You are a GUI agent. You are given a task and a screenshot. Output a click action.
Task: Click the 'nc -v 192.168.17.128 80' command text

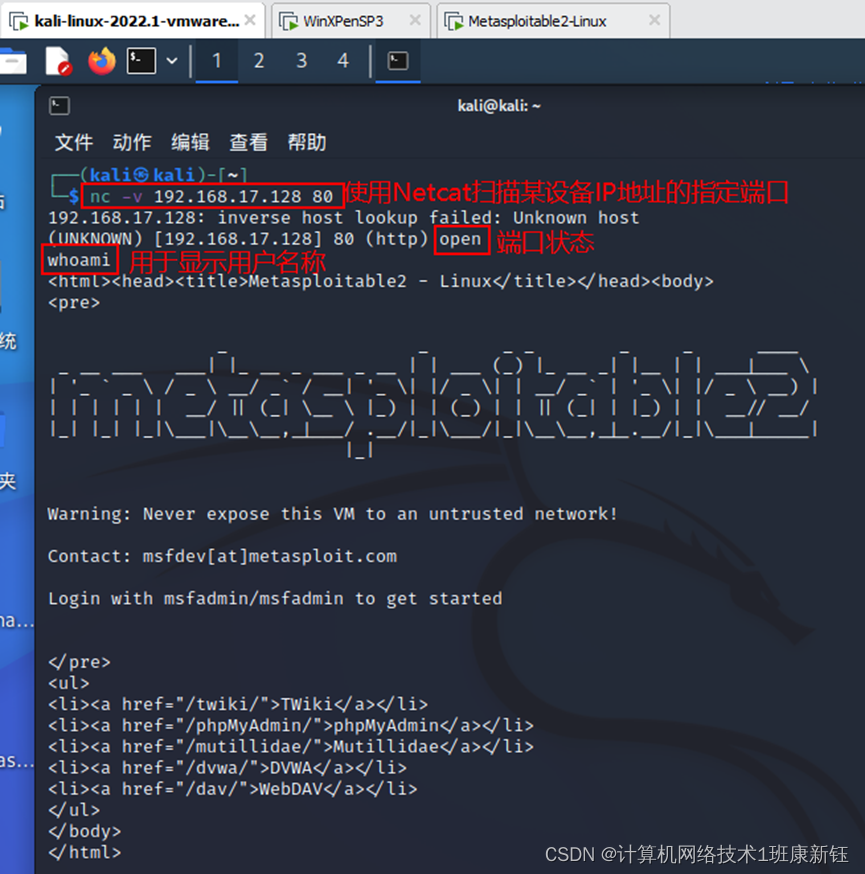212,196
